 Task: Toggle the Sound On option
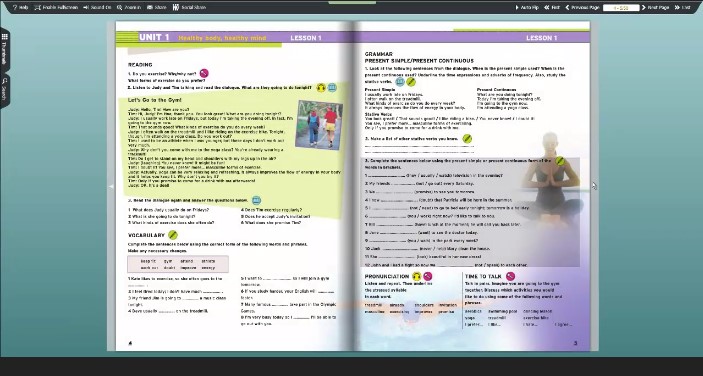point(97,7)
